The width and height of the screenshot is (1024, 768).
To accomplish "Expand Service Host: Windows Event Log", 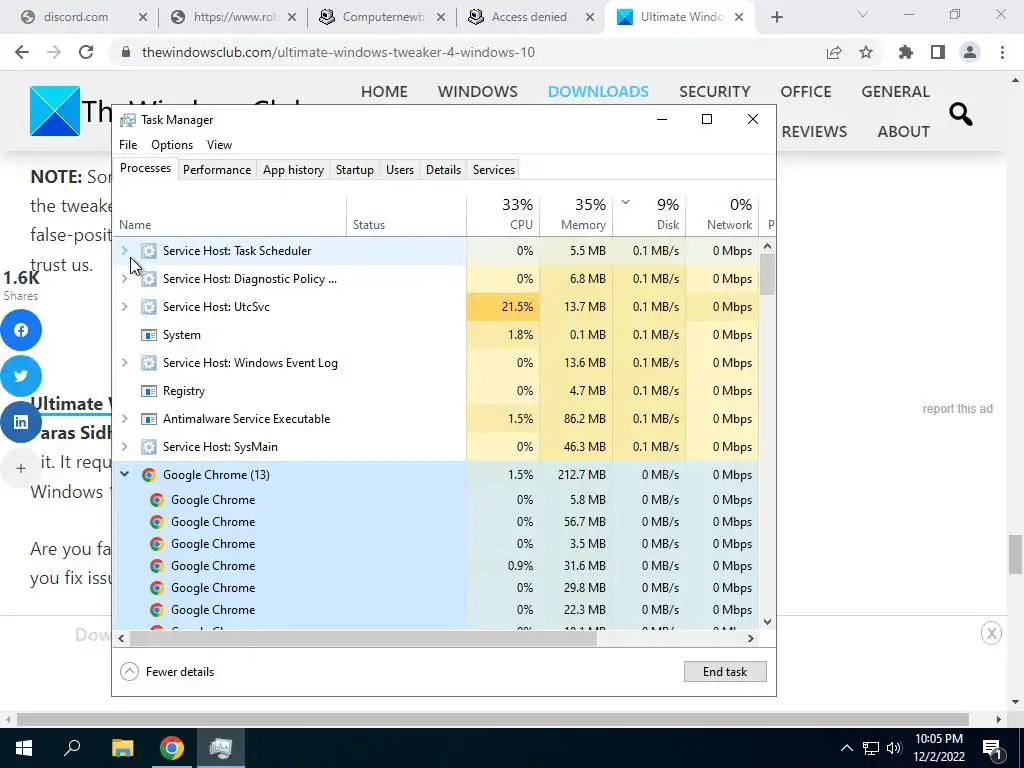I will [x=125, y=363].
